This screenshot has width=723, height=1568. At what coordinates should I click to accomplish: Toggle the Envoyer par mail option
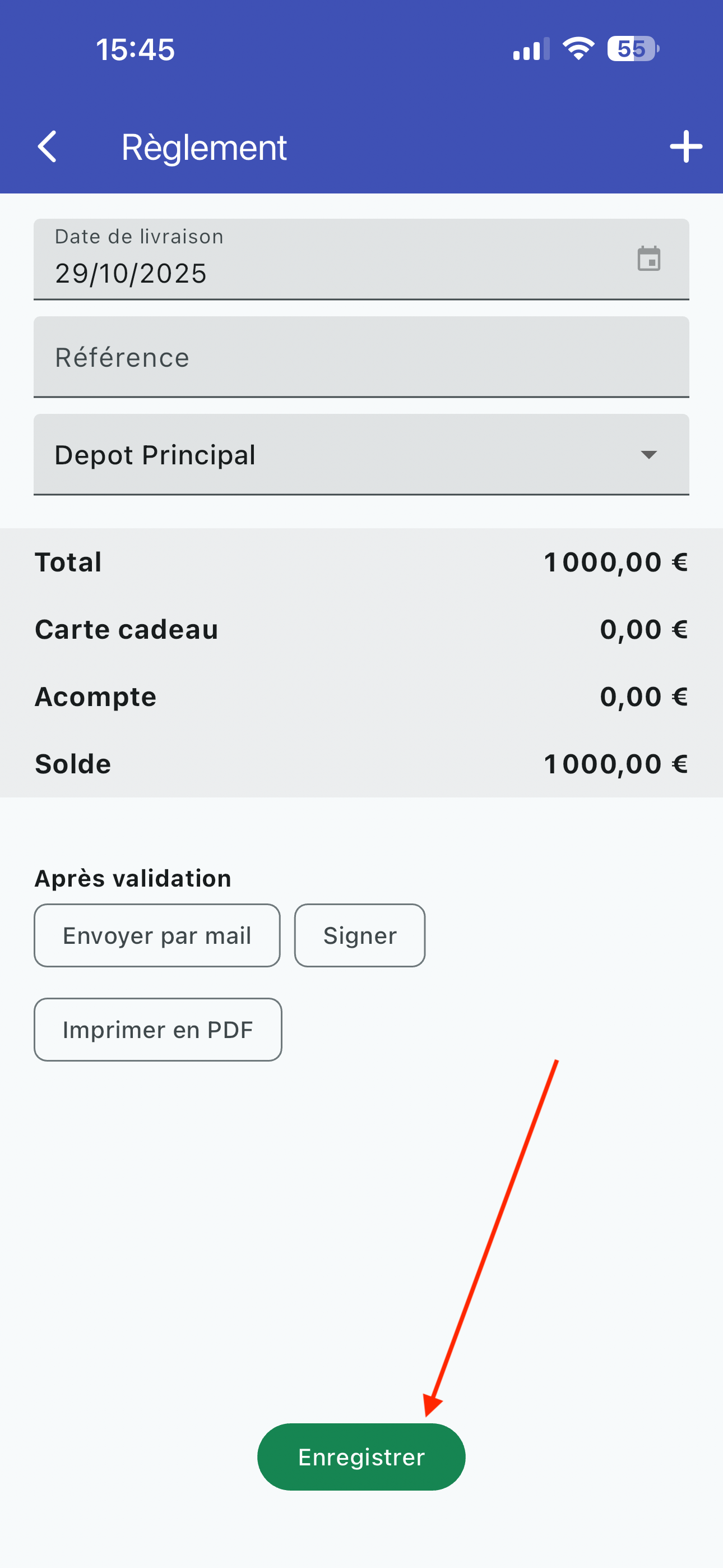tap(157, 935)
